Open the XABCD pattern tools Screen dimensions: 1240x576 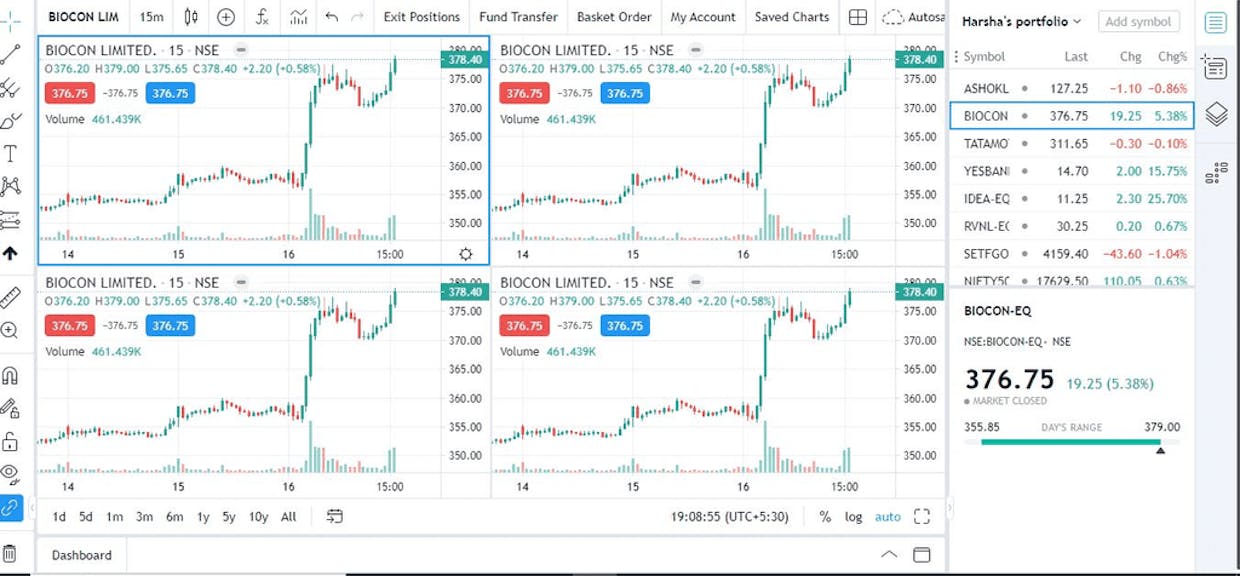(10, 186)
